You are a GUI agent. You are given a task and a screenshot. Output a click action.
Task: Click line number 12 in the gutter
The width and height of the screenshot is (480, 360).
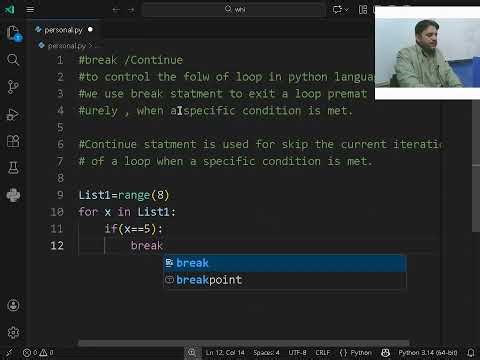(x=57, y=246)
